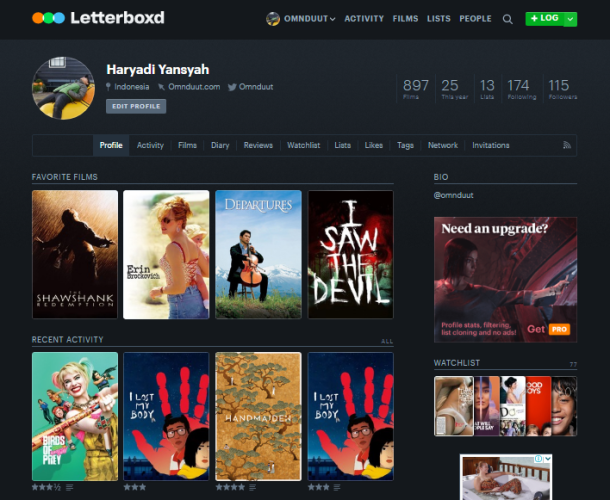Click the user profile avatar photo
Screen dimensions: 610x500
point(64,88)
